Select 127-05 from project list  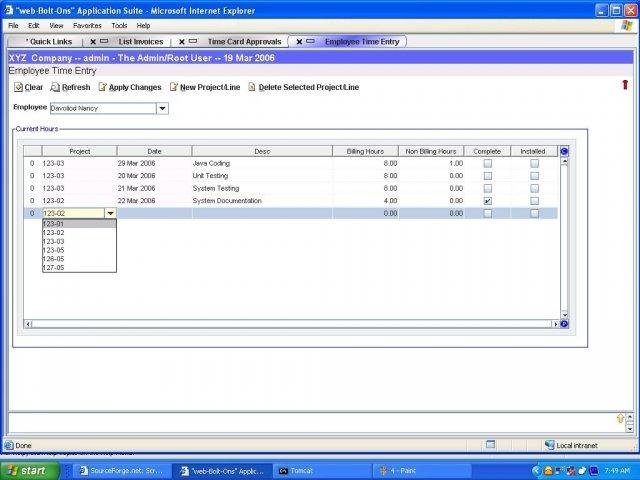pyautogui.click(x=79, y=268)
